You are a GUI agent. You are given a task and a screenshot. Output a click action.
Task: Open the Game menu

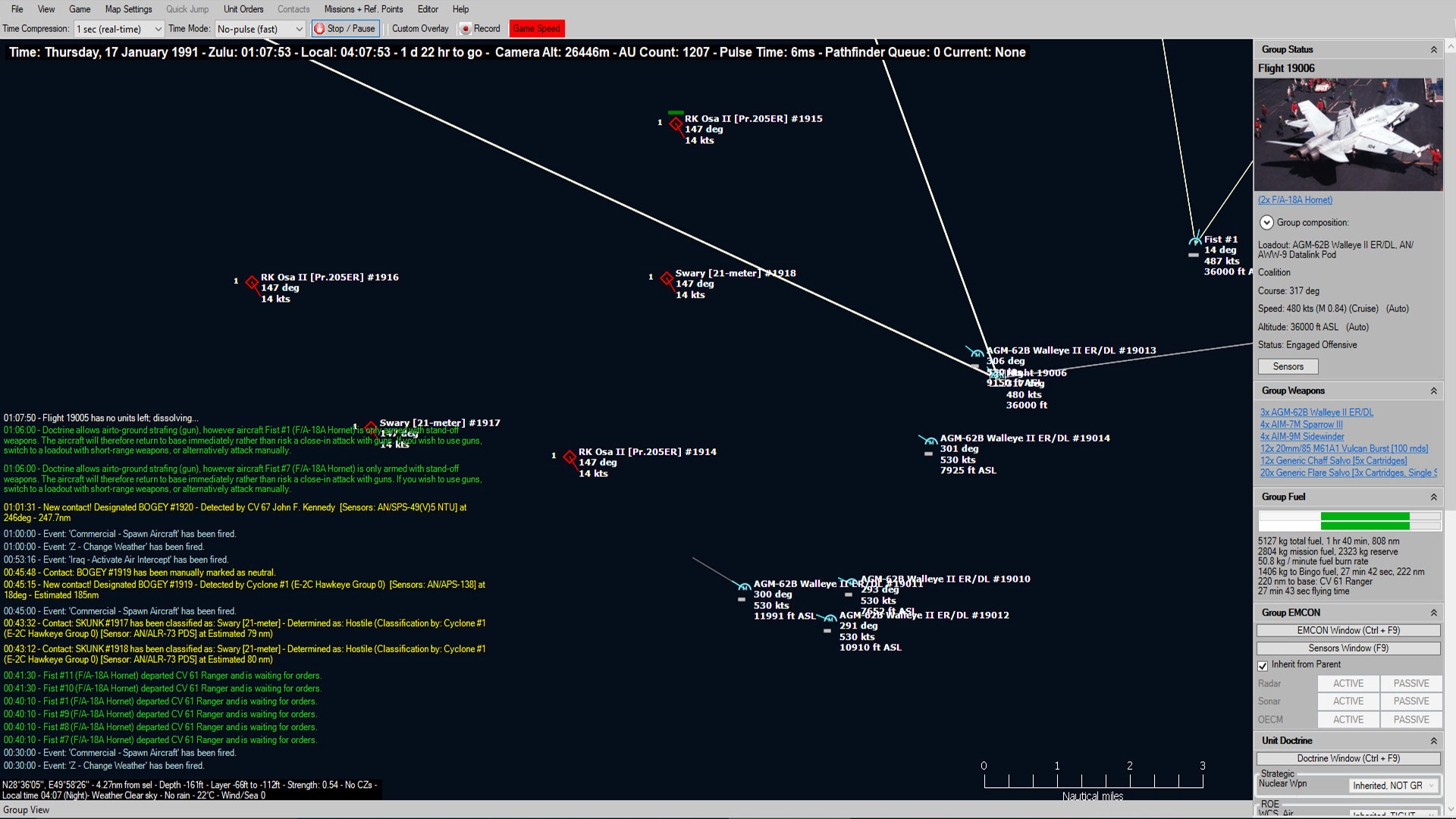[x=80, y=9]
